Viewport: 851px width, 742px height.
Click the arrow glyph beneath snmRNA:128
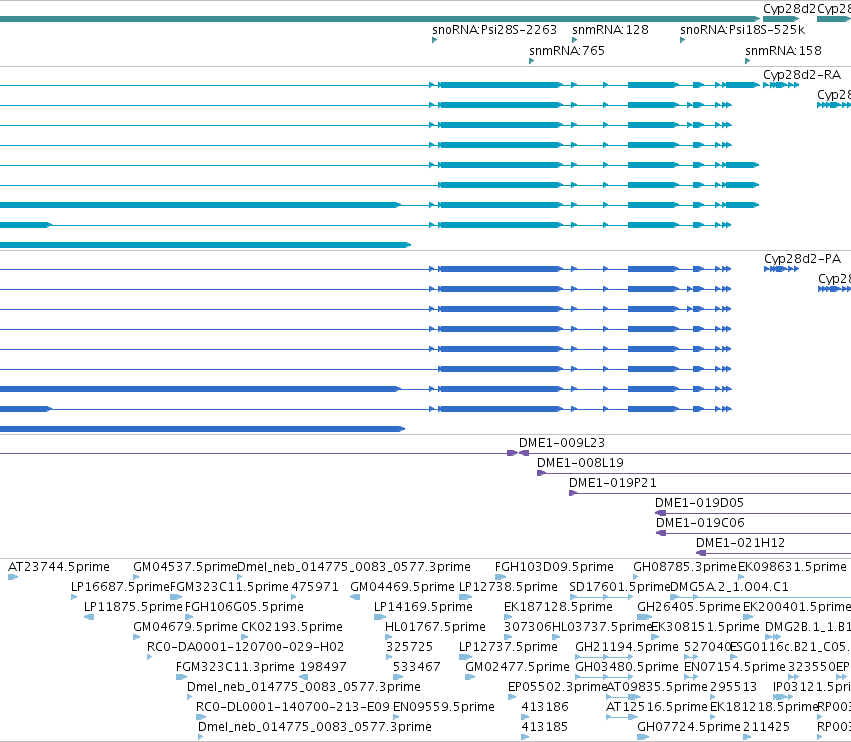(x=575, y=40)
